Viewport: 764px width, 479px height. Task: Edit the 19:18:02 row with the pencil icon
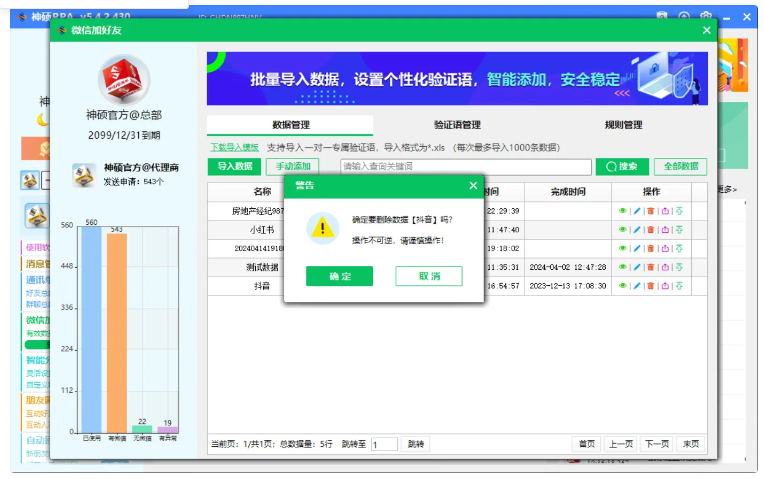(x=636, y=249)
